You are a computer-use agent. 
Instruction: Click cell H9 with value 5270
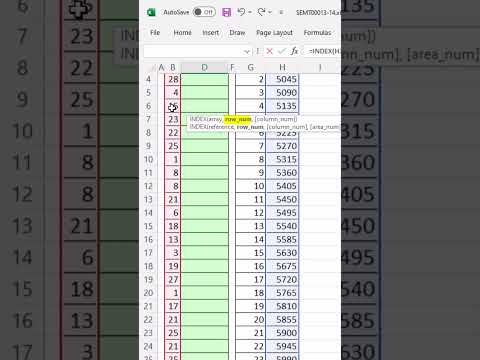point(282,146)
